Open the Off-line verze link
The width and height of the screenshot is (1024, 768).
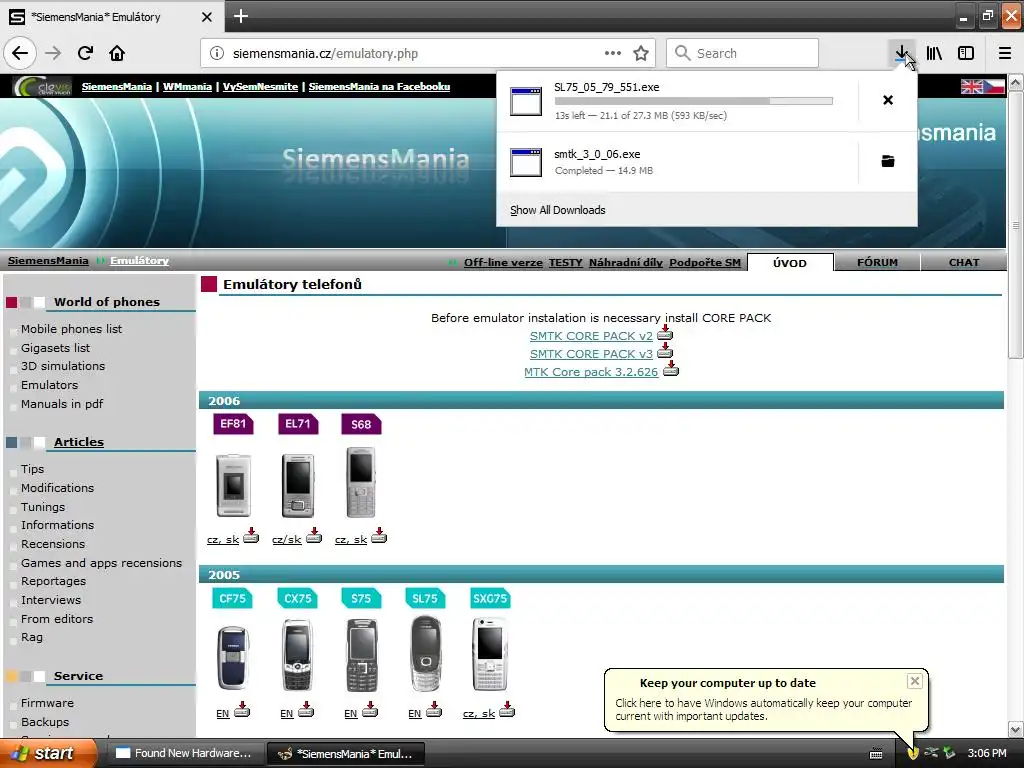503,263
